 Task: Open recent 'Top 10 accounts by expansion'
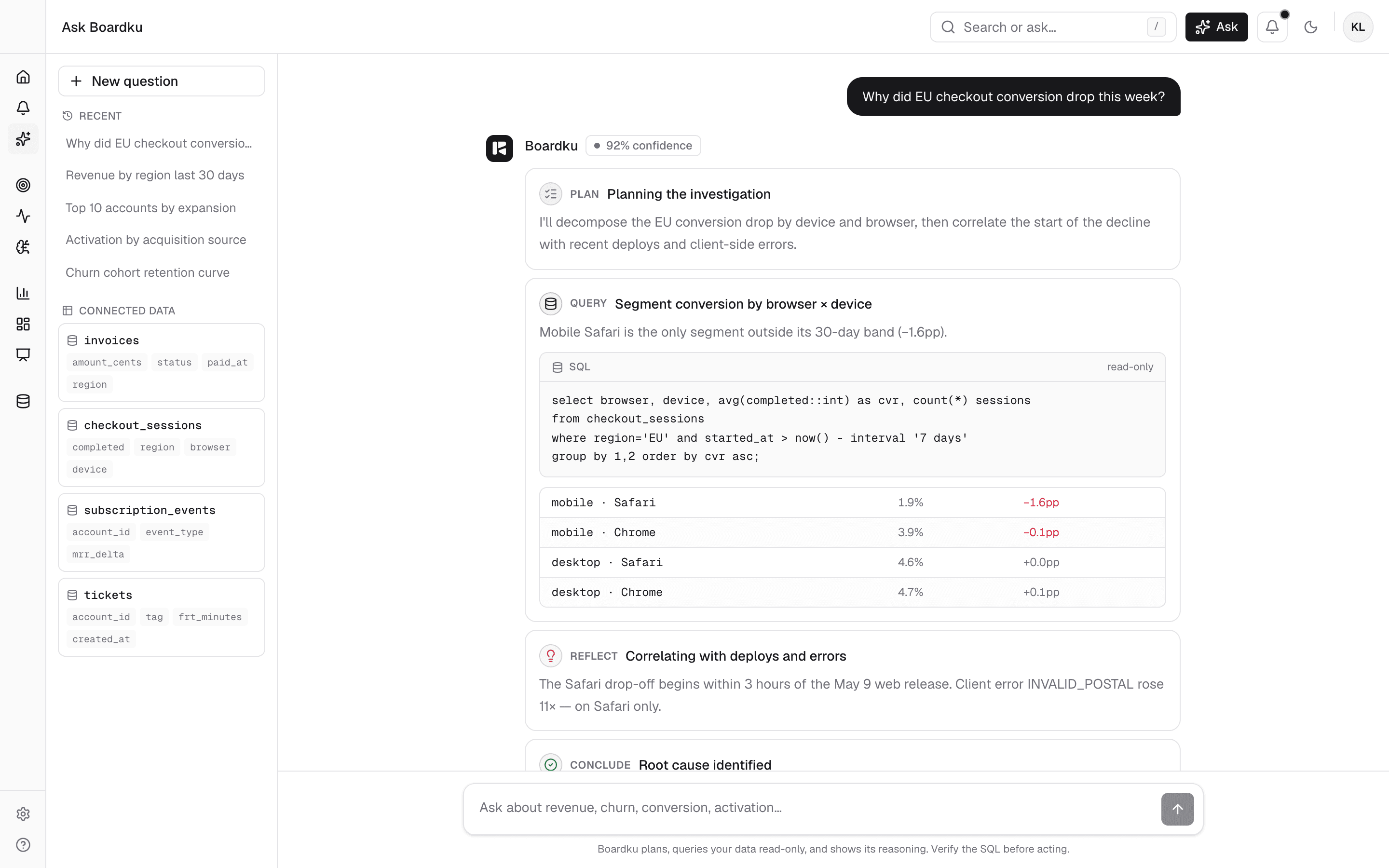coord(150,208)
